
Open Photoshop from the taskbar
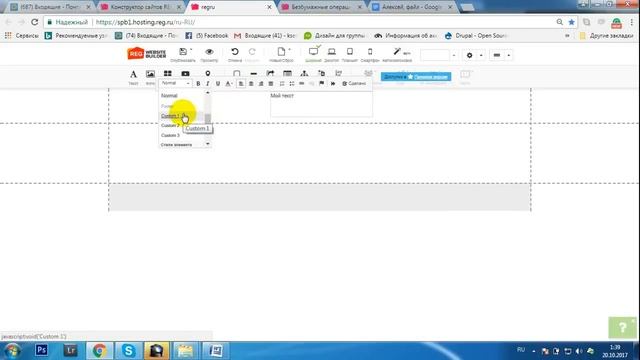(41, 350)
